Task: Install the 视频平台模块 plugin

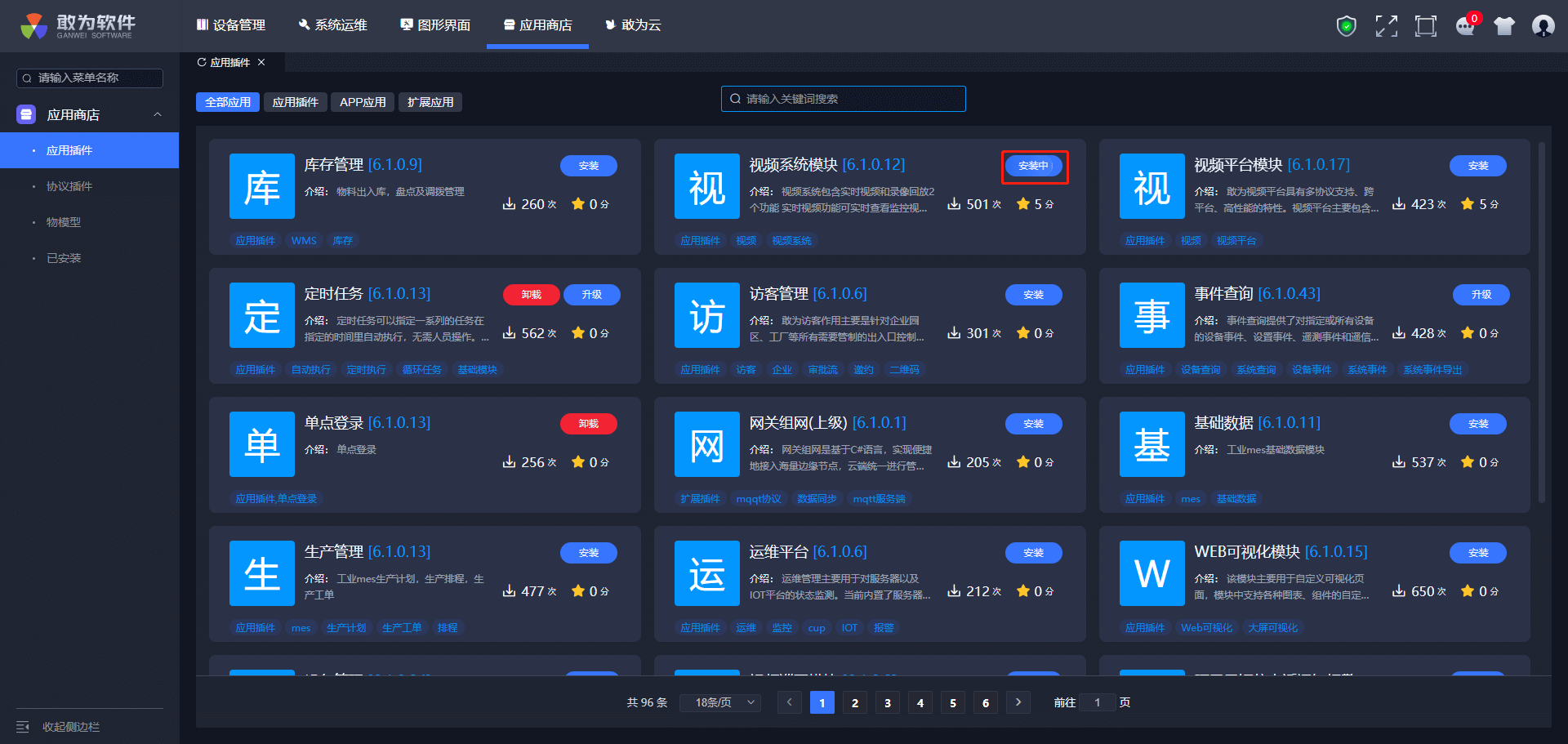Action: 1478,166
